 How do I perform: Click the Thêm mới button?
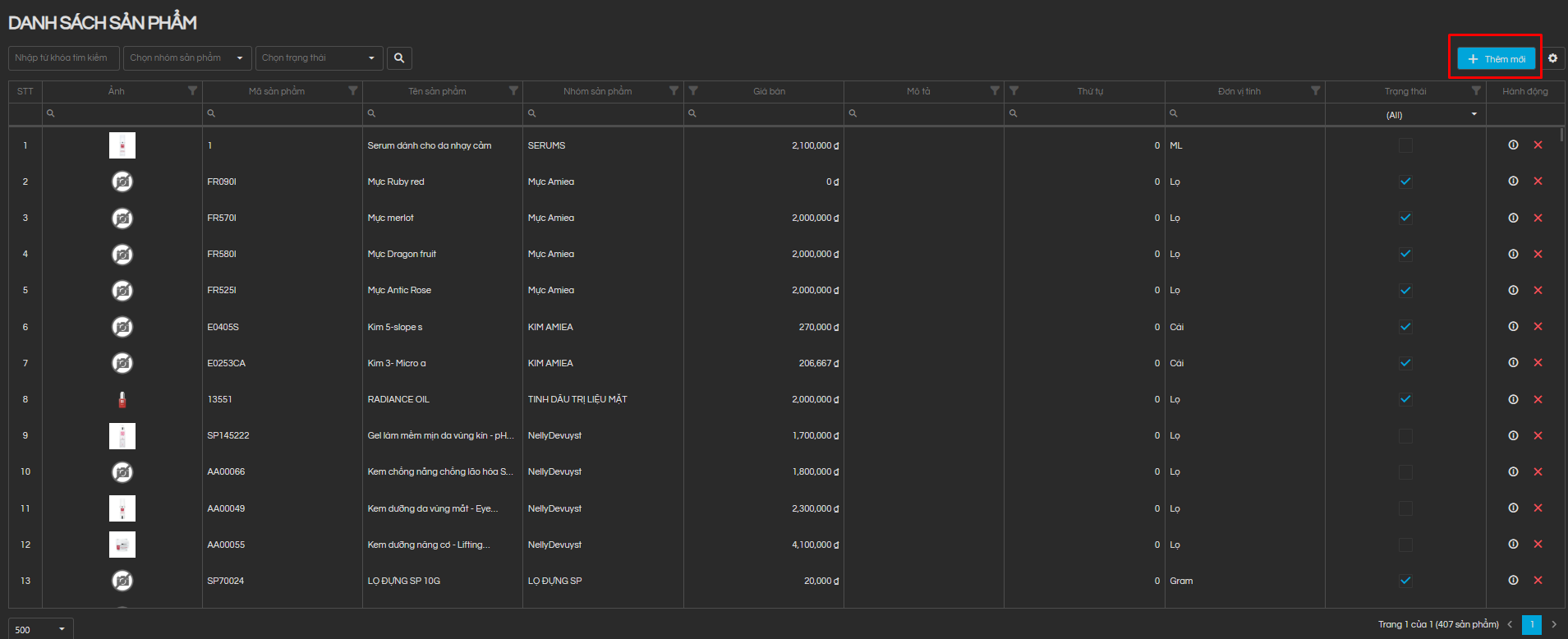1496,59
